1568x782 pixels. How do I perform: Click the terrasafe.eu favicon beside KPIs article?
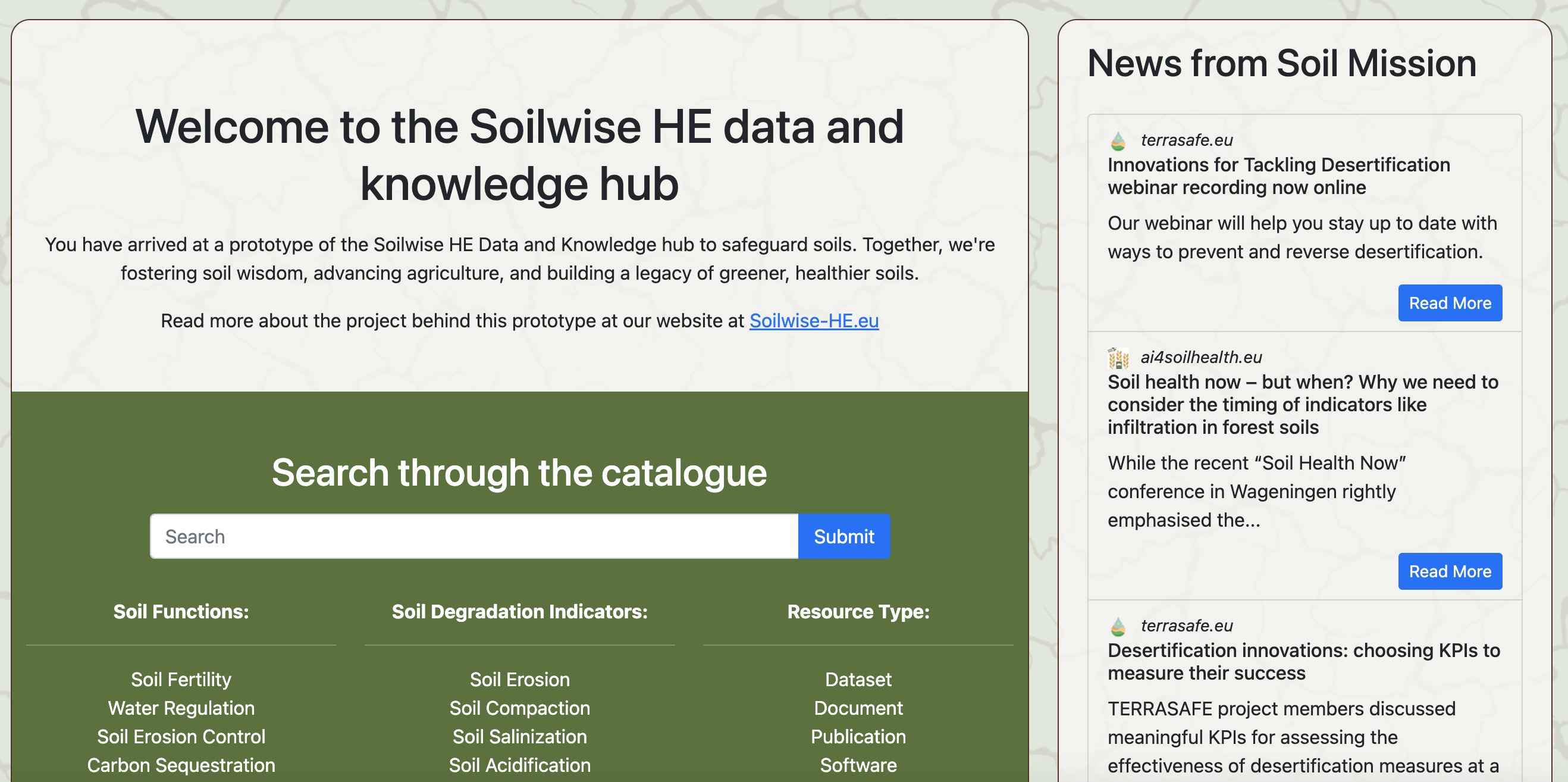click(x=1118, y=626)
